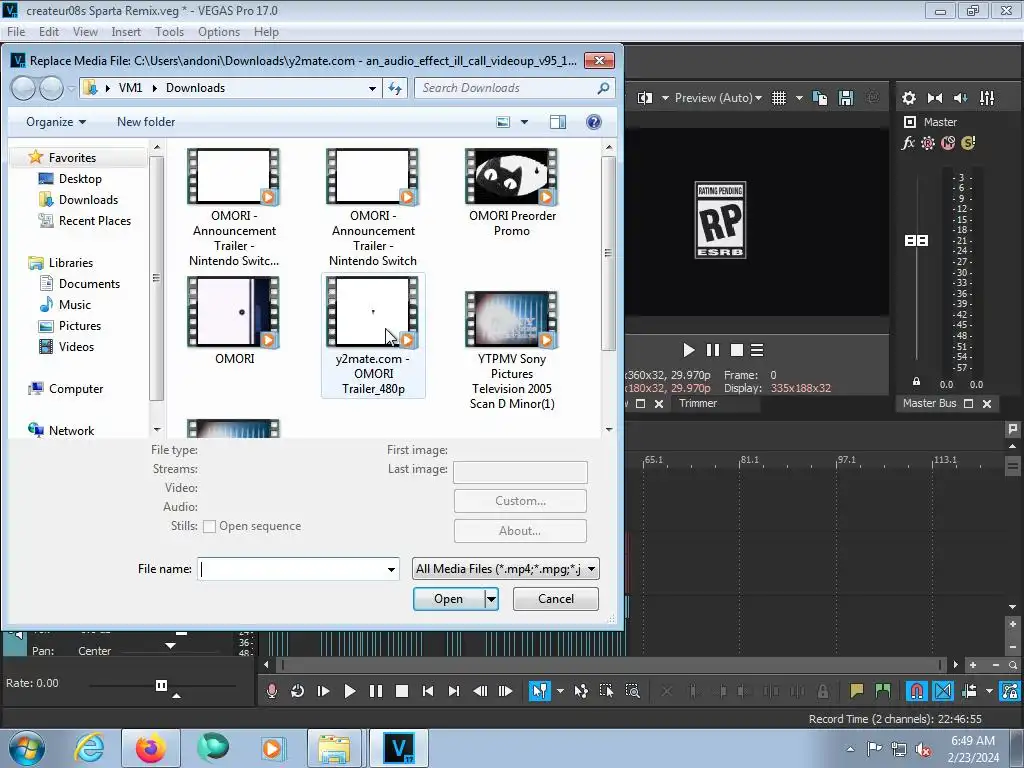
Task: Click the Search Downloads field
Action: click(x=515, y=88)
